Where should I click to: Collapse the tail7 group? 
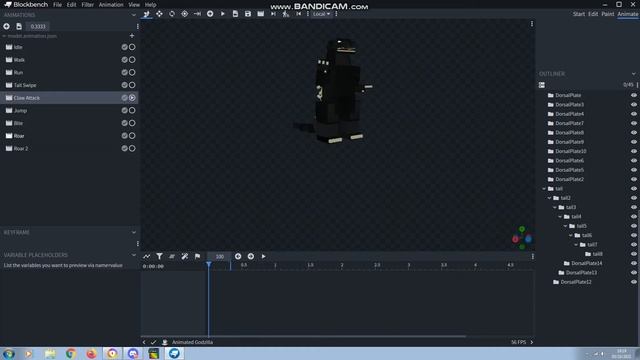(x=576, y=244)
